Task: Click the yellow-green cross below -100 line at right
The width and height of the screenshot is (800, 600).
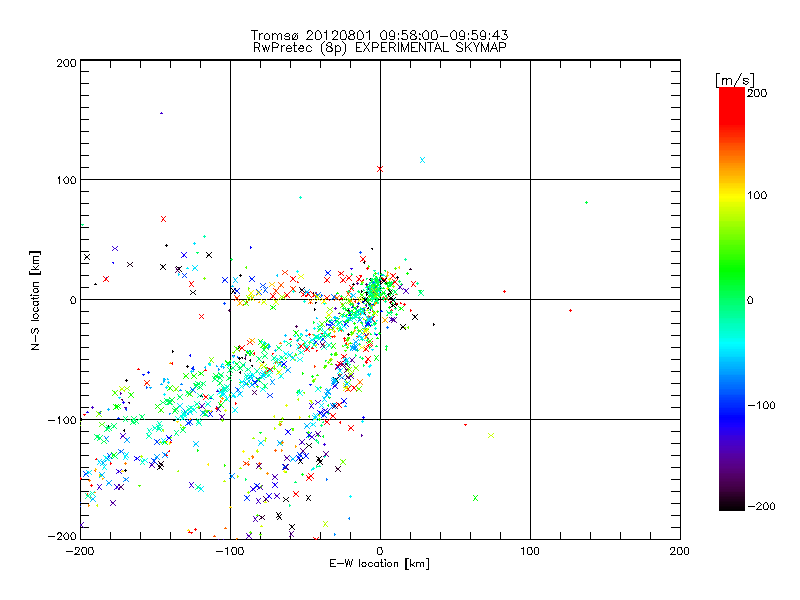Action: [491, 436]
